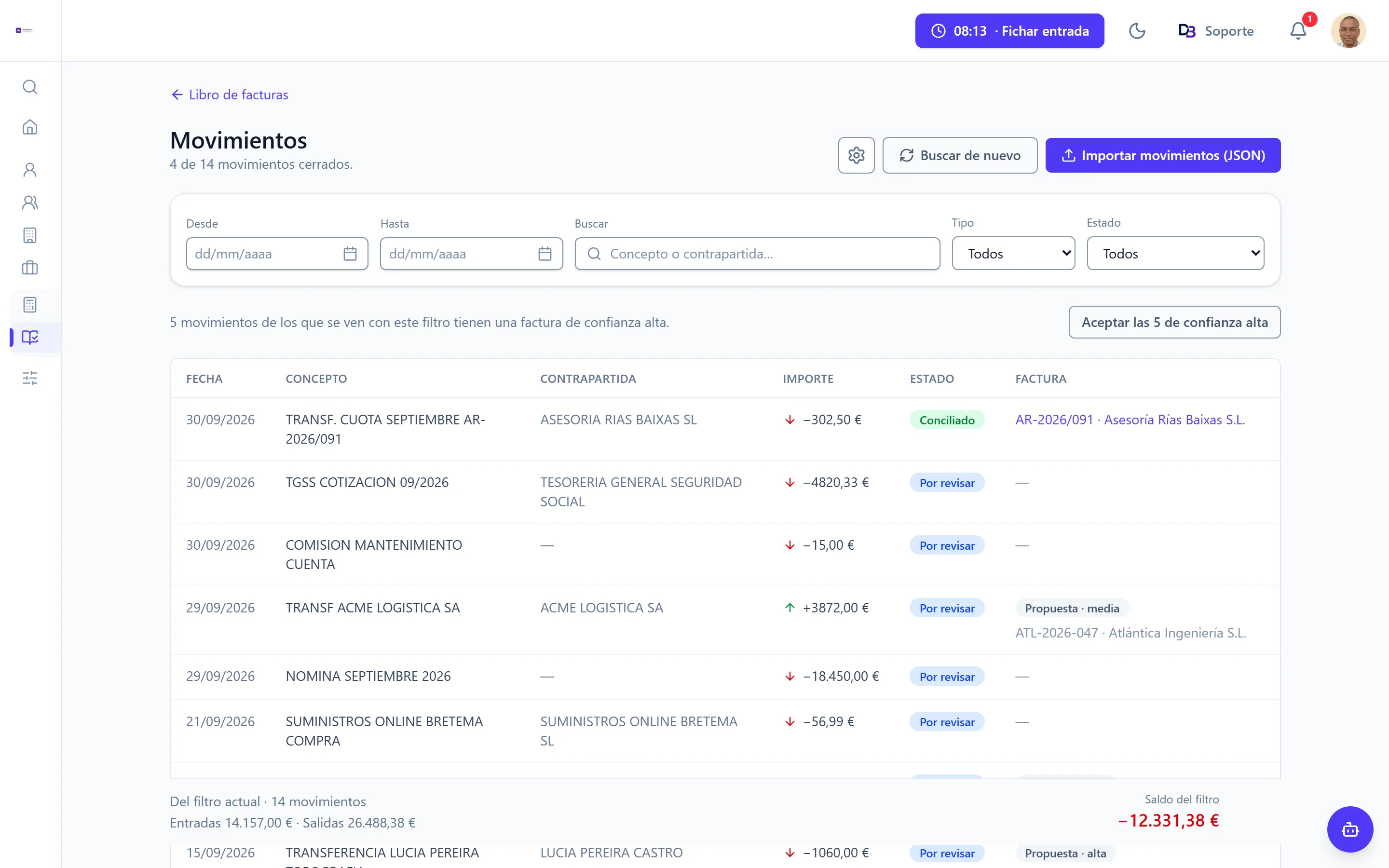This screenshot has width=1389, height=868.
Task: Focus the Concepto o contrapartida search field
Action: click(x=757, y=254)
